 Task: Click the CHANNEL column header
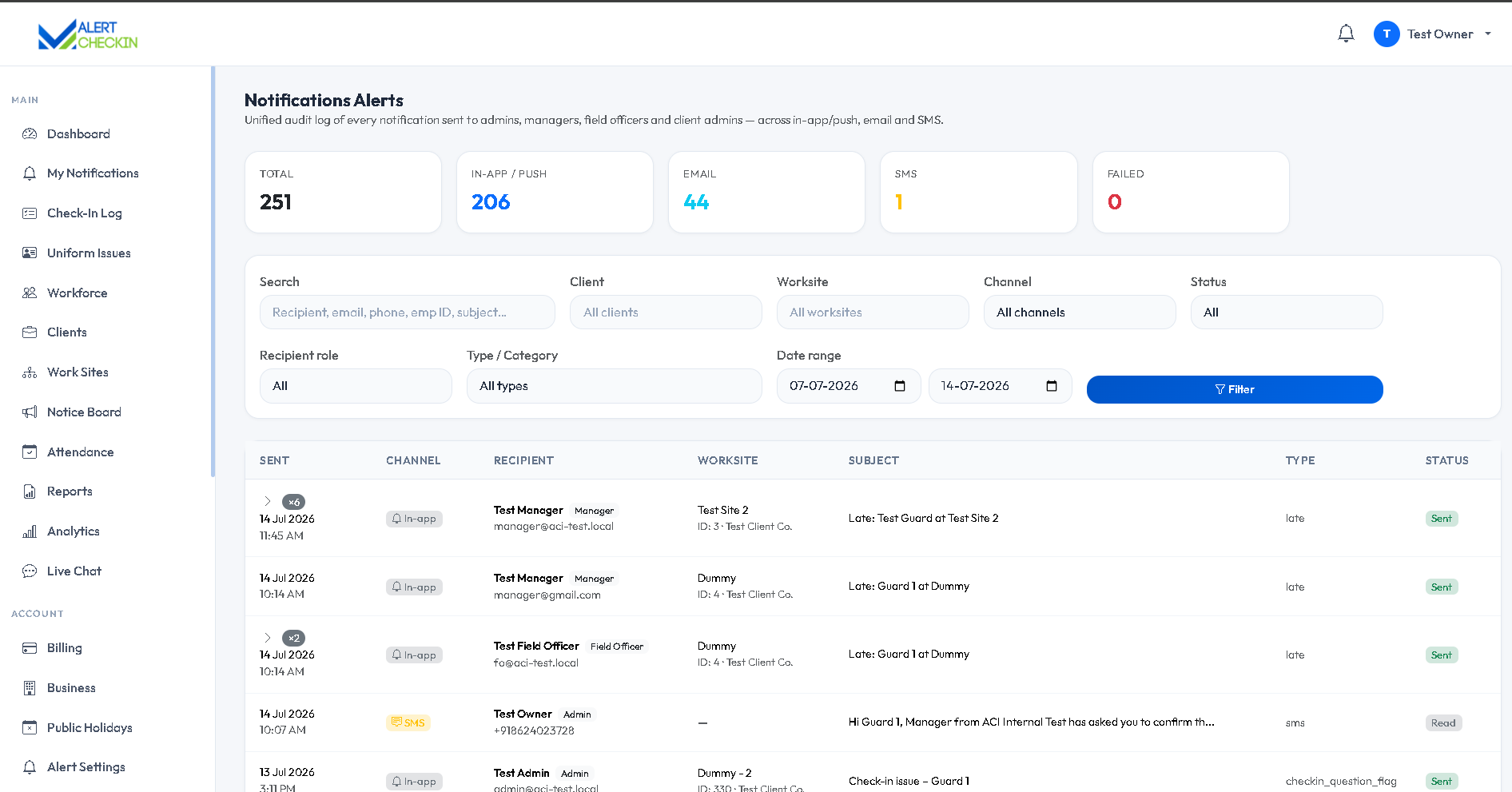click(413, 460)
